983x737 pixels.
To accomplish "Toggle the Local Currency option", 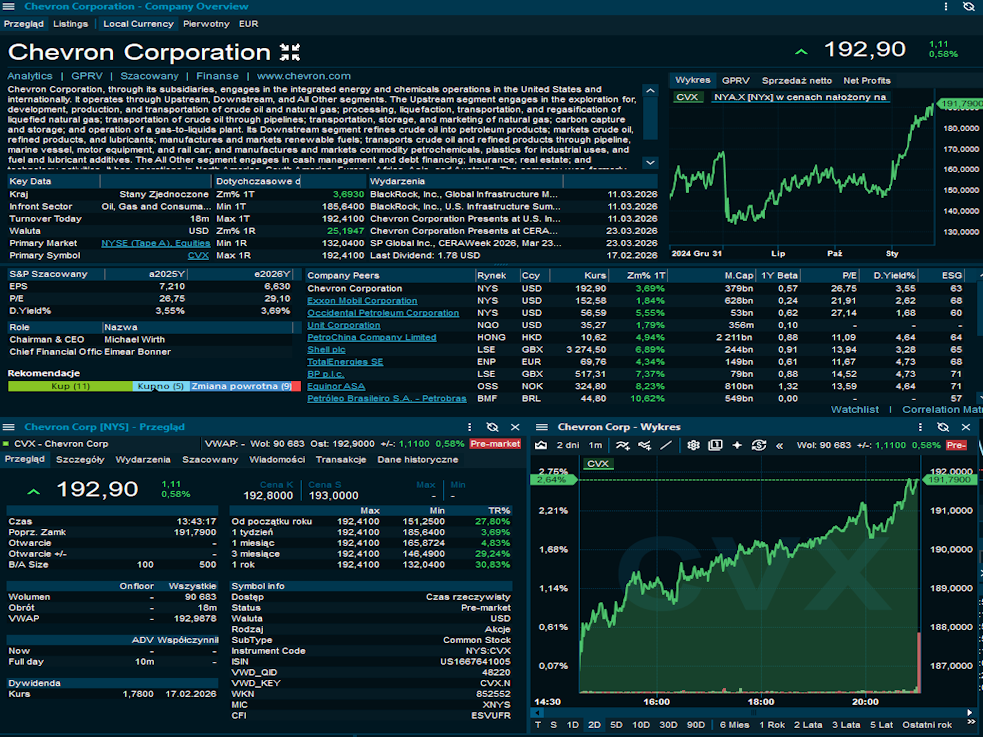I will [138, 23].
